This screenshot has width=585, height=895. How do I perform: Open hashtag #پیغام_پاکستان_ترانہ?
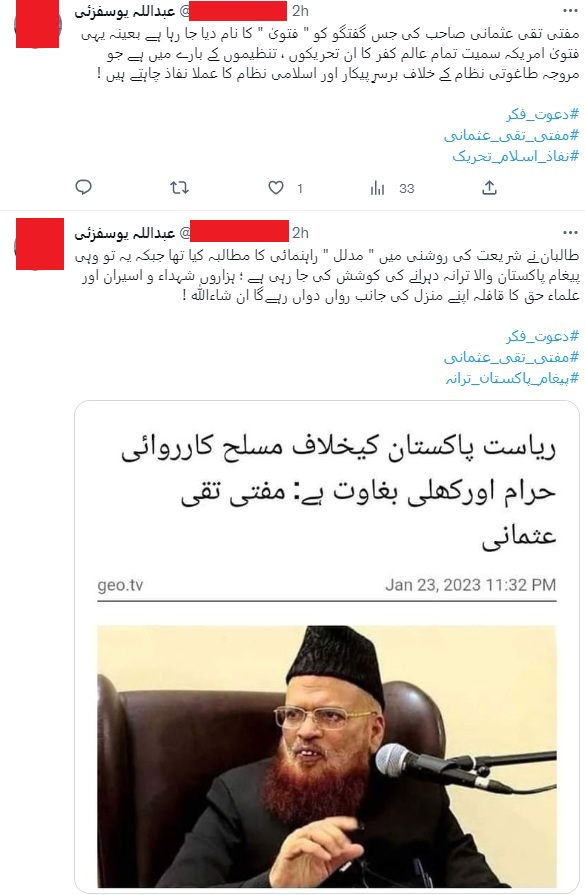[x=512, y=378]
